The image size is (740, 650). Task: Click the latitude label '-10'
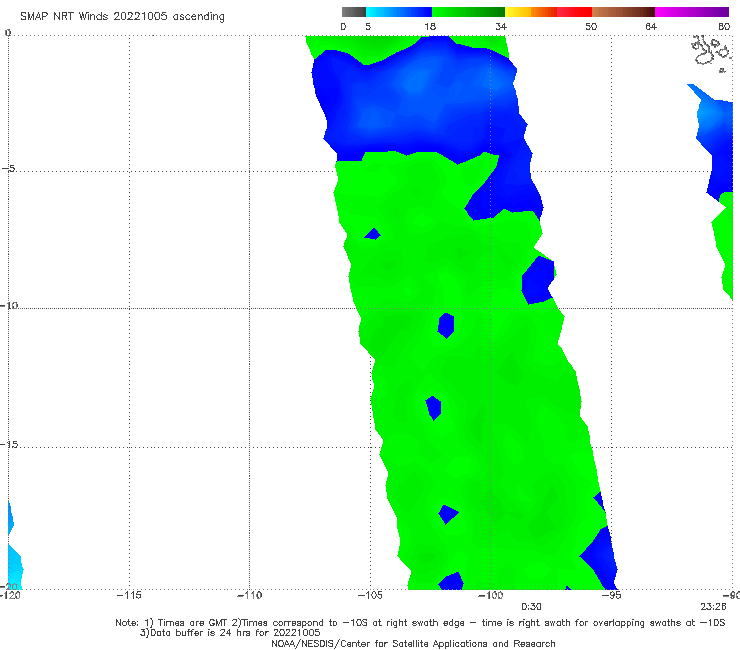point(9,305)
